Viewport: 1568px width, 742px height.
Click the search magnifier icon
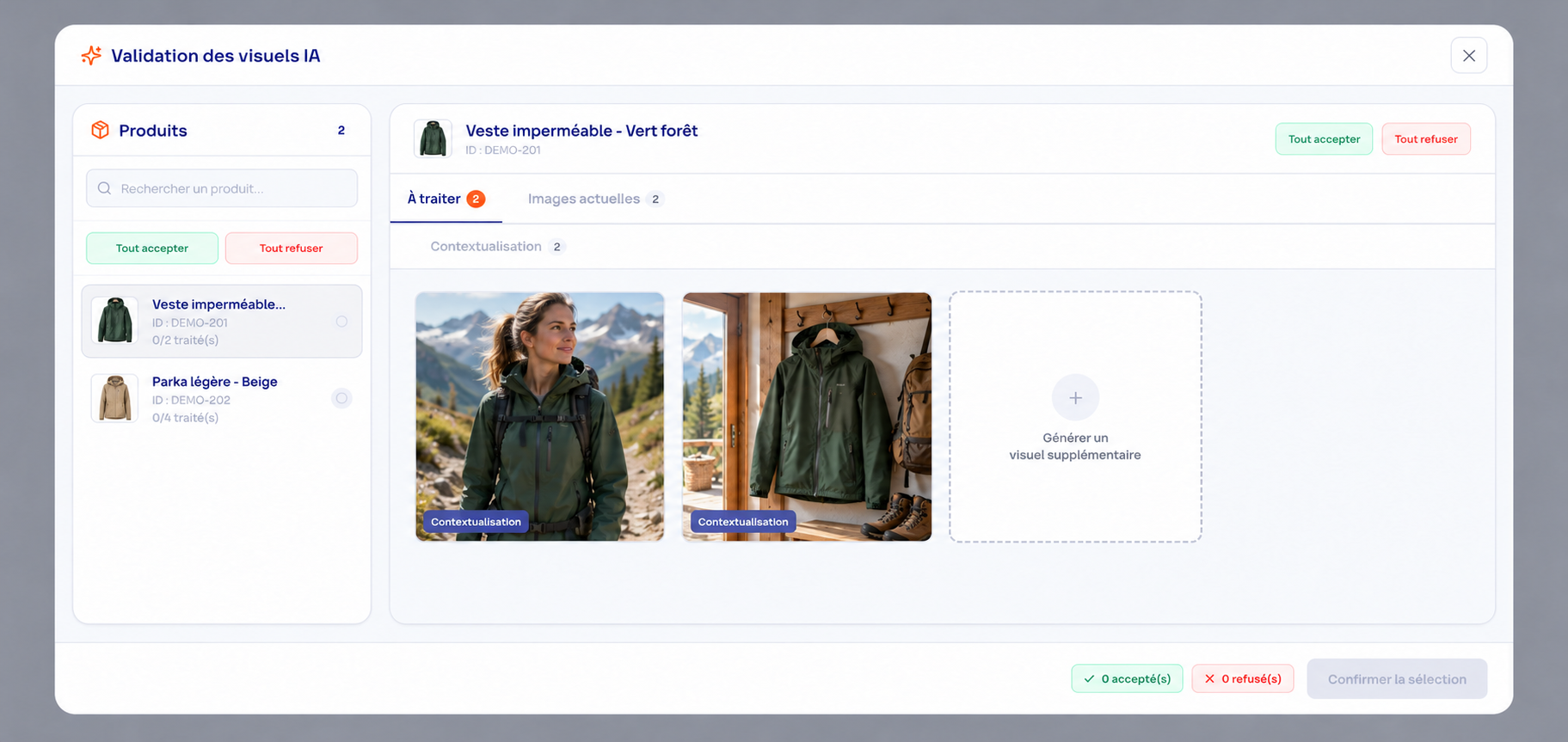(105, 188)
